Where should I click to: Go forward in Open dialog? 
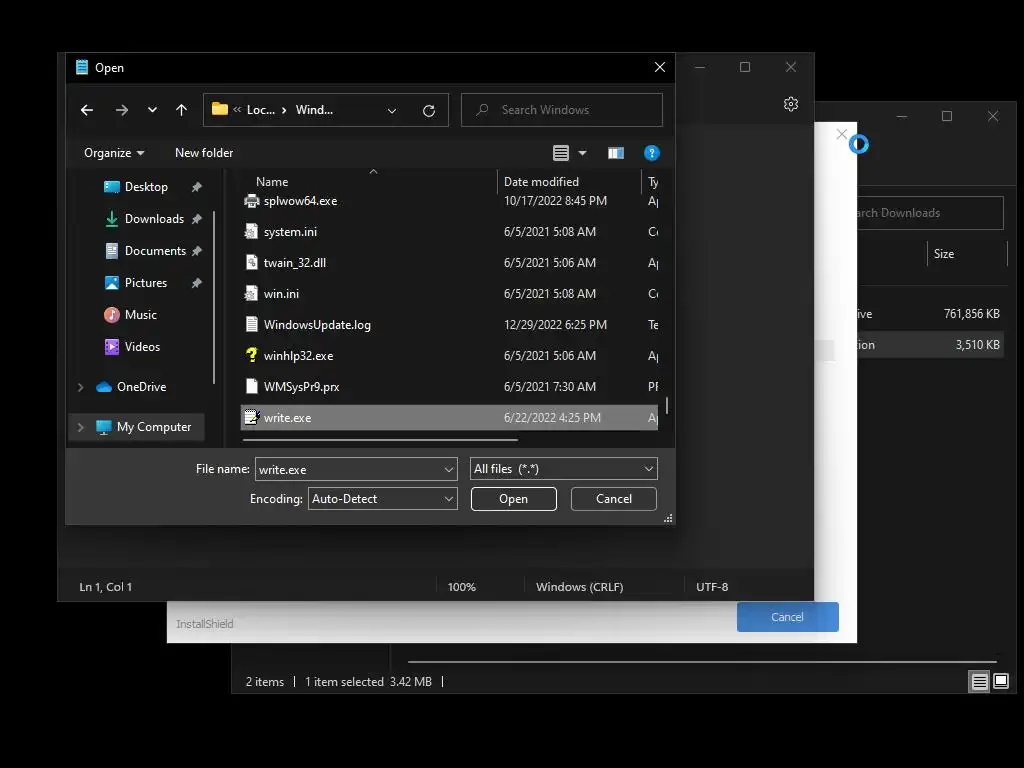pyautogui.click(x=122, y=110)
